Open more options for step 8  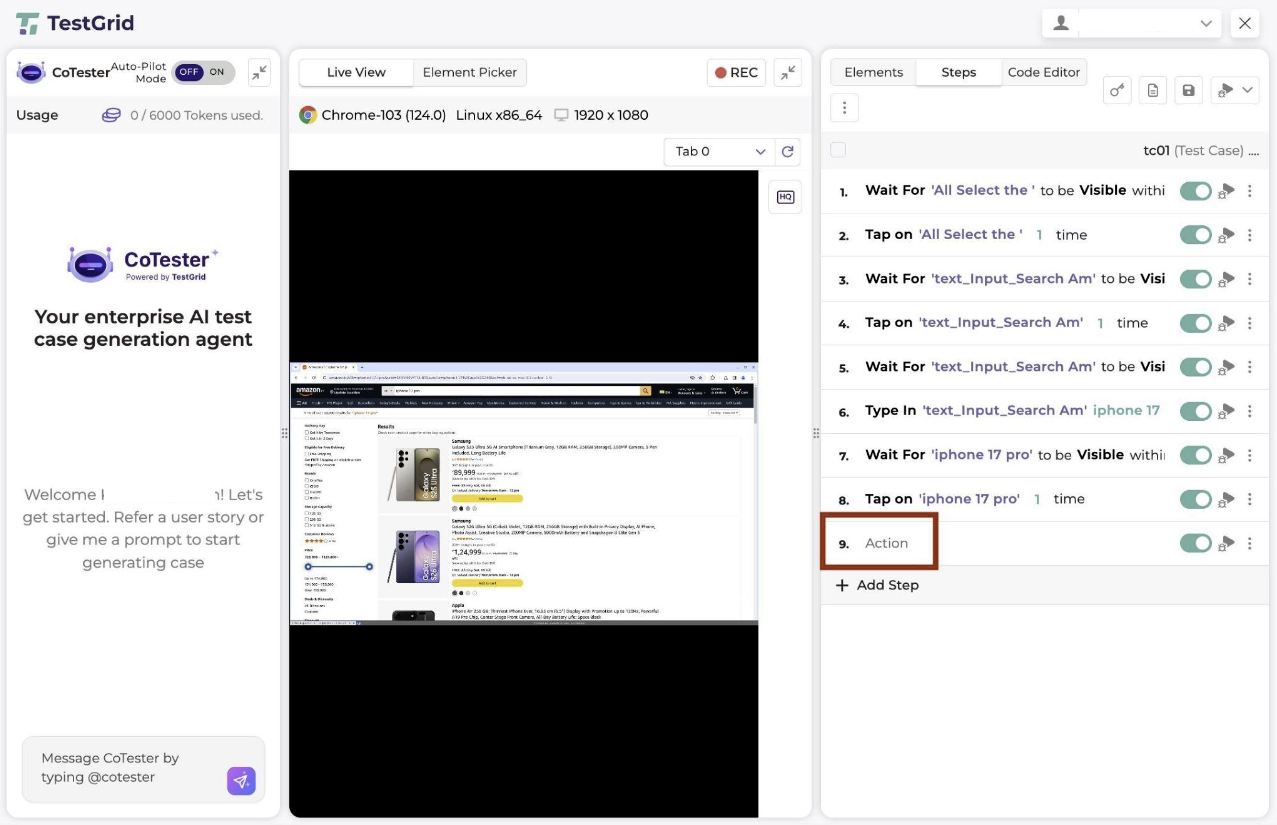coord(1250,499)
